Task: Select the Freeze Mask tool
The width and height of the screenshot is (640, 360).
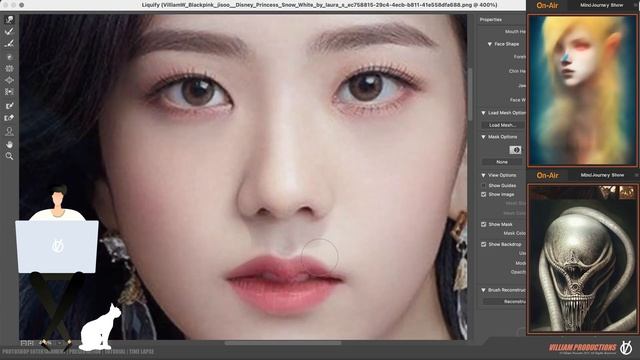Action: point(9,106)
